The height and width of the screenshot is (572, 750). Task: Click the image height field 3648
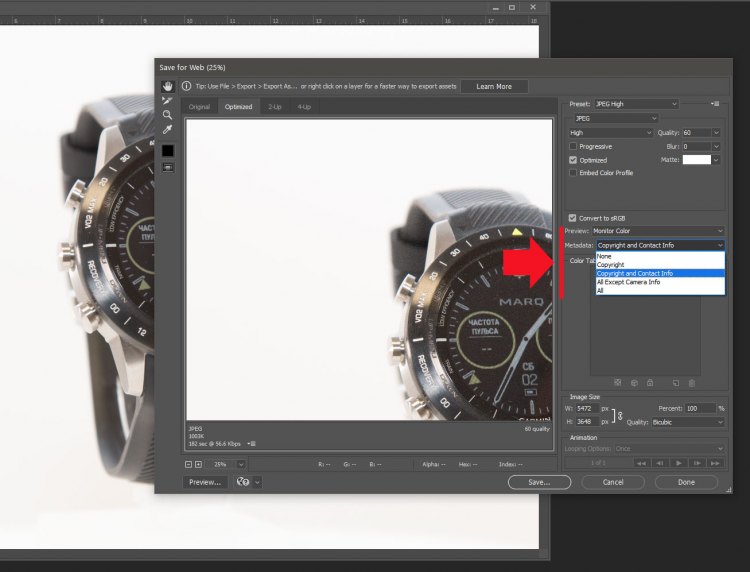click(x=587, y=421)
